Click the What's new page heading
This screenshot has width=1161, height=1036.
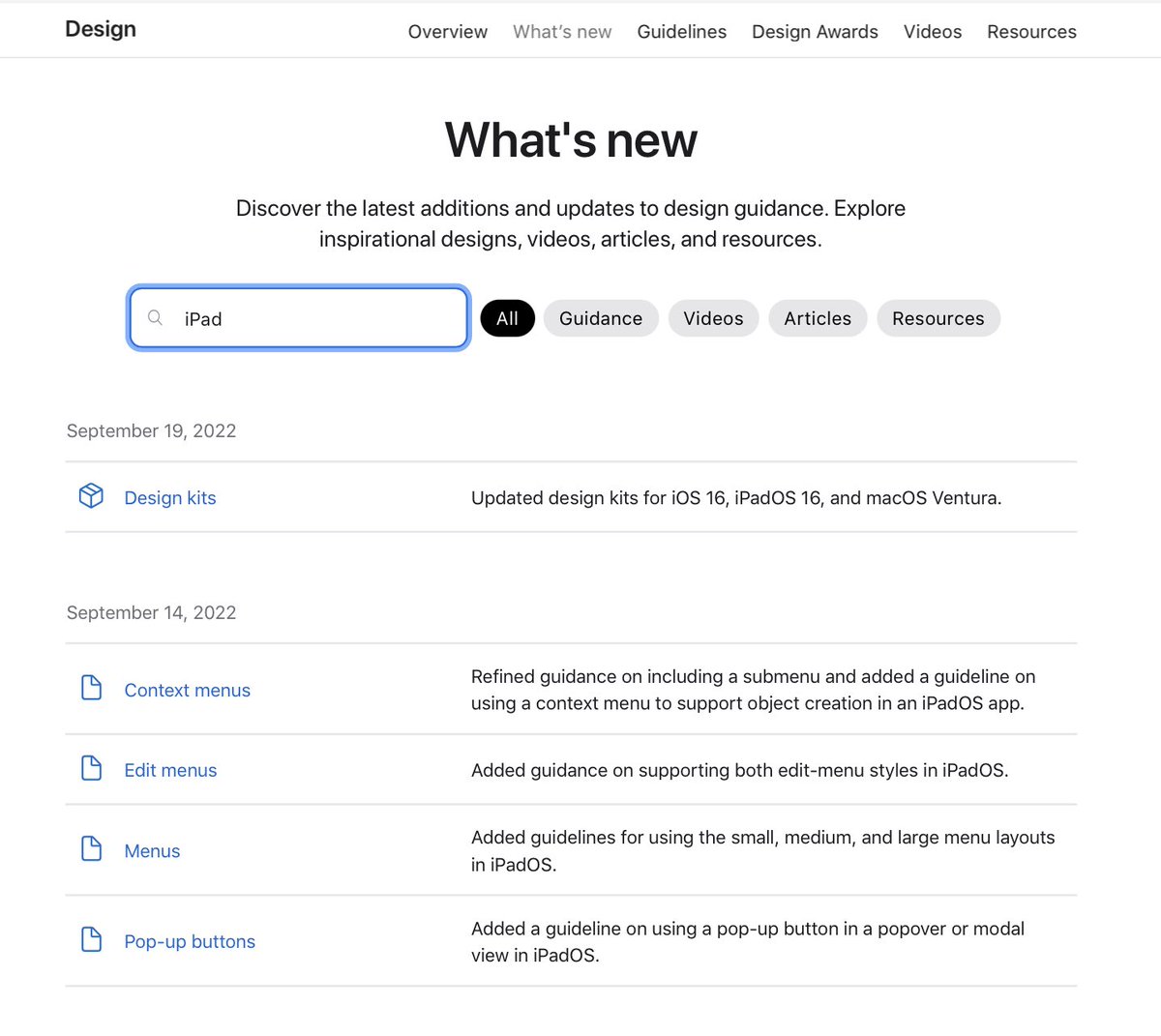coord(571,140)
